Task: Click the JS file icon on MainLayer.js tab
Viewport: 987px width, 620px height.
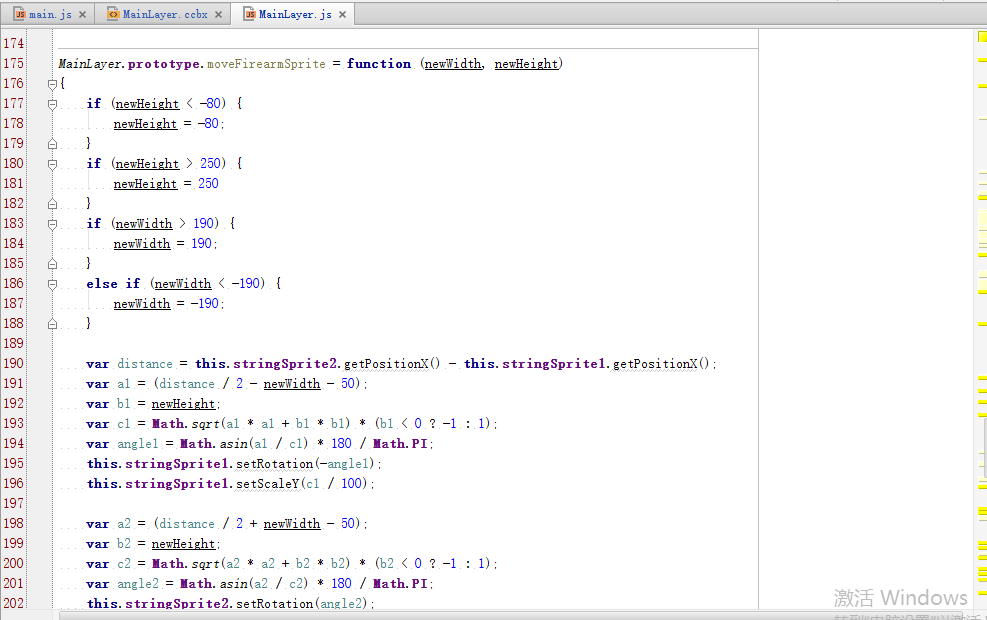Action: [x=250, y=14]
